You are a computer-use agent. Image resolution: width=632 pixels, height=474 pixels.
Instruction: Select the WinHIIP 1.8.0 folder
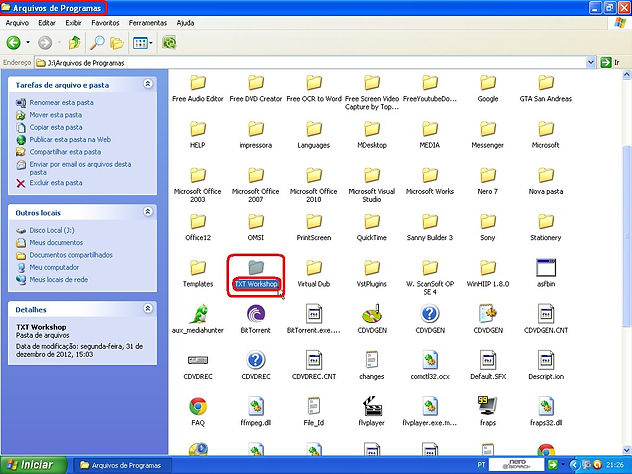488,273
